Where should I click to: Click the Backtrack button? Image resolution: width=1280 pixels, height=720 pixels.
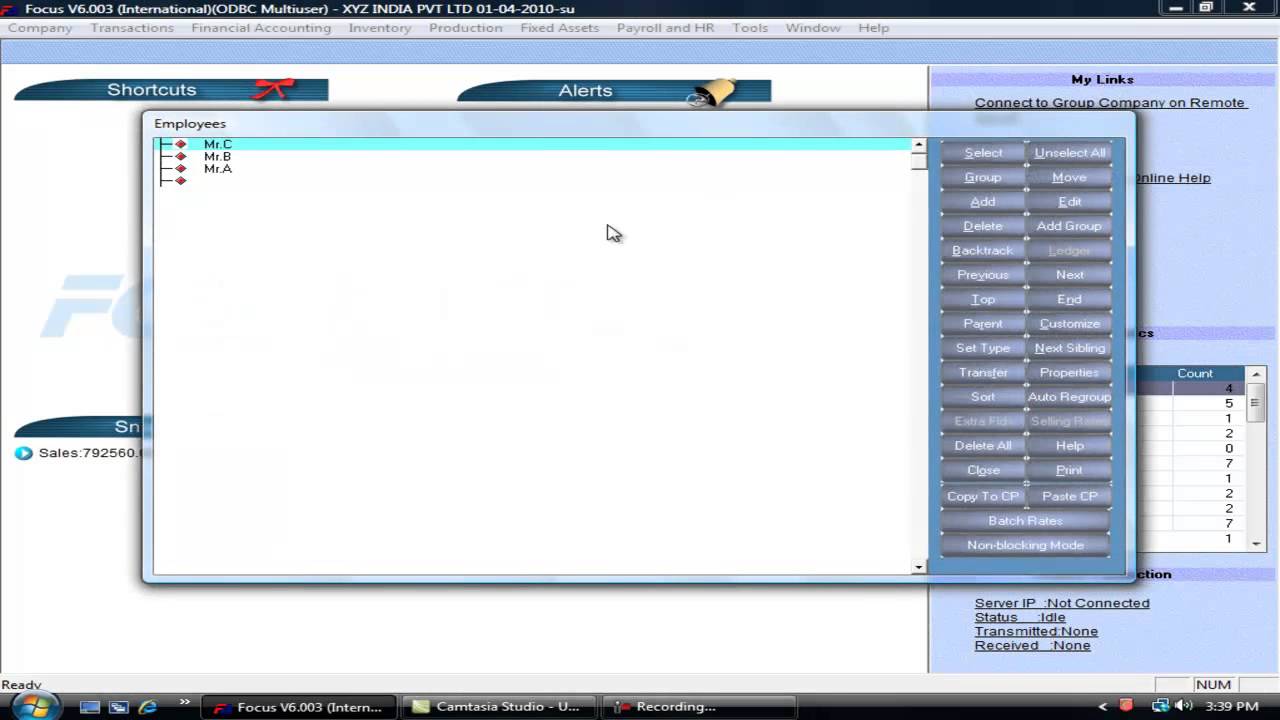pos(983,251)
